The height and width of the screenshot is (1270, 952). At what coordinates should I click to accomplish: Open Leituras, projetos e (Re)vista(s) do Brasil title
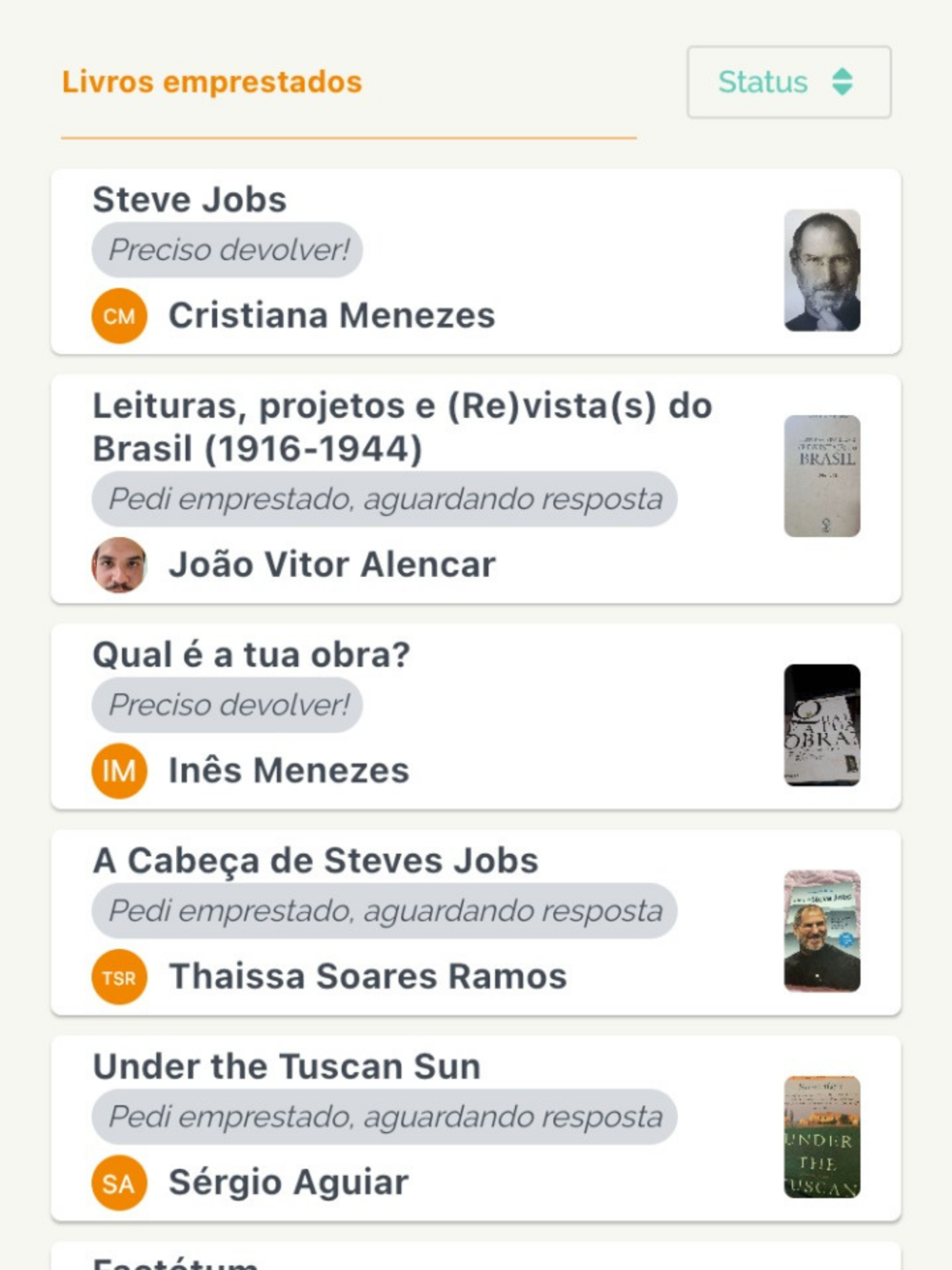402,427
